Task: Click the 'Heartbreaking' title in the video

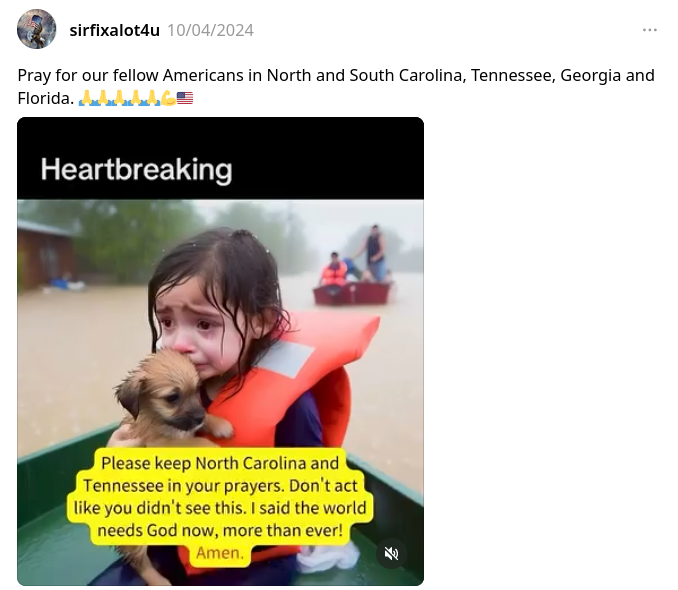Action: pyautogui.click(x=137, y=169)
